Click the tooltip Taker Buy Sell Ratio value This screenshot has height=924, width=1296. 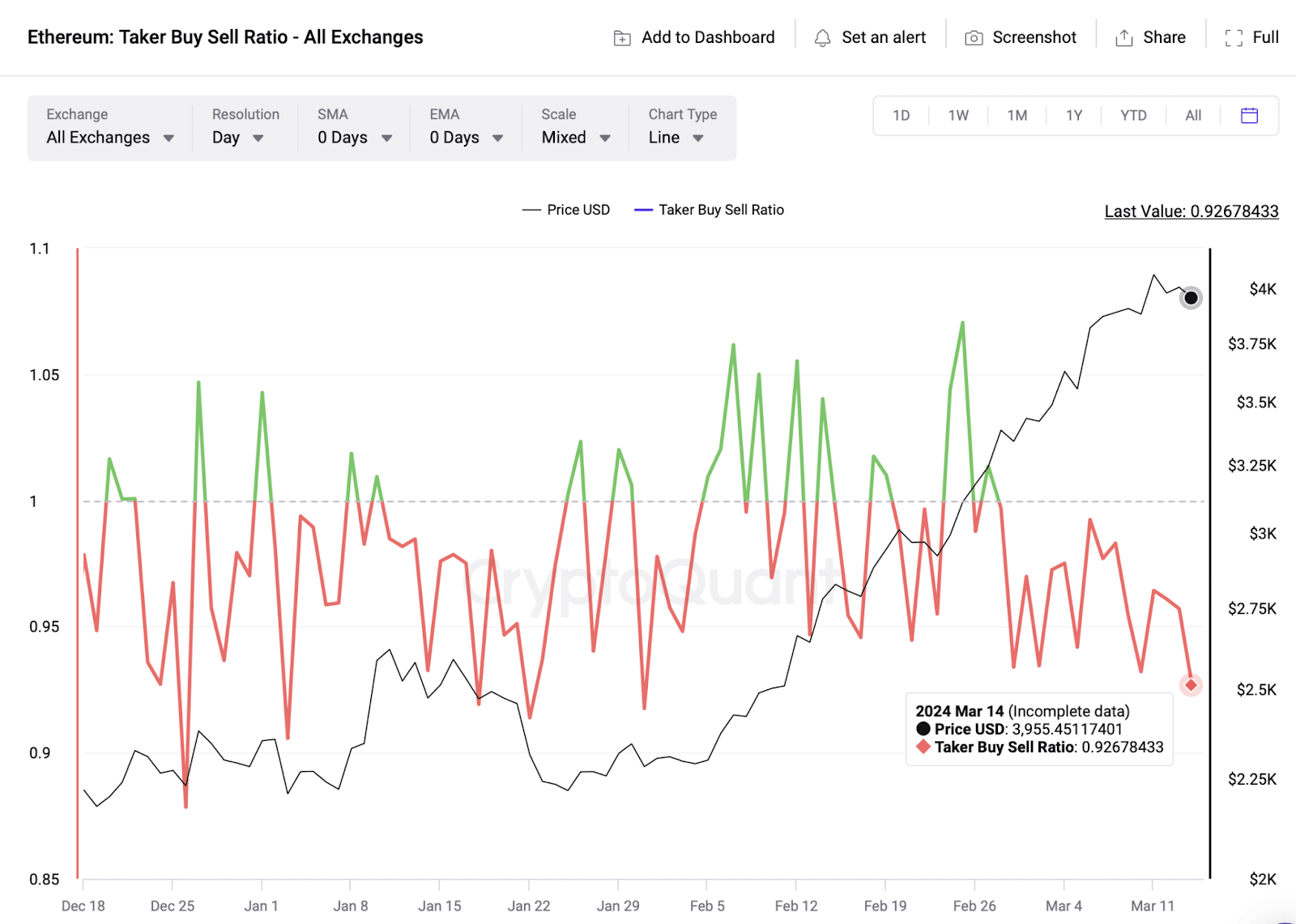click(x=1123, y=747)
